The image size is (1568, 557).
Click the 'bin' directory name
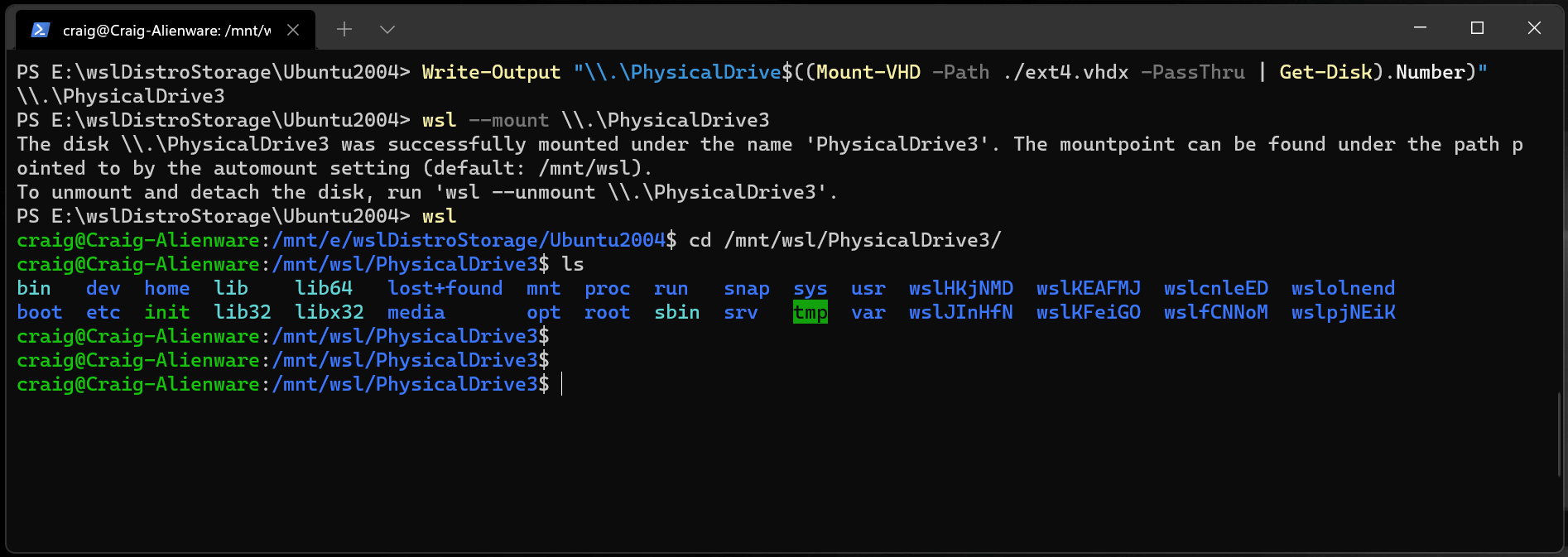pyautogui.click(x=34, y=288)
